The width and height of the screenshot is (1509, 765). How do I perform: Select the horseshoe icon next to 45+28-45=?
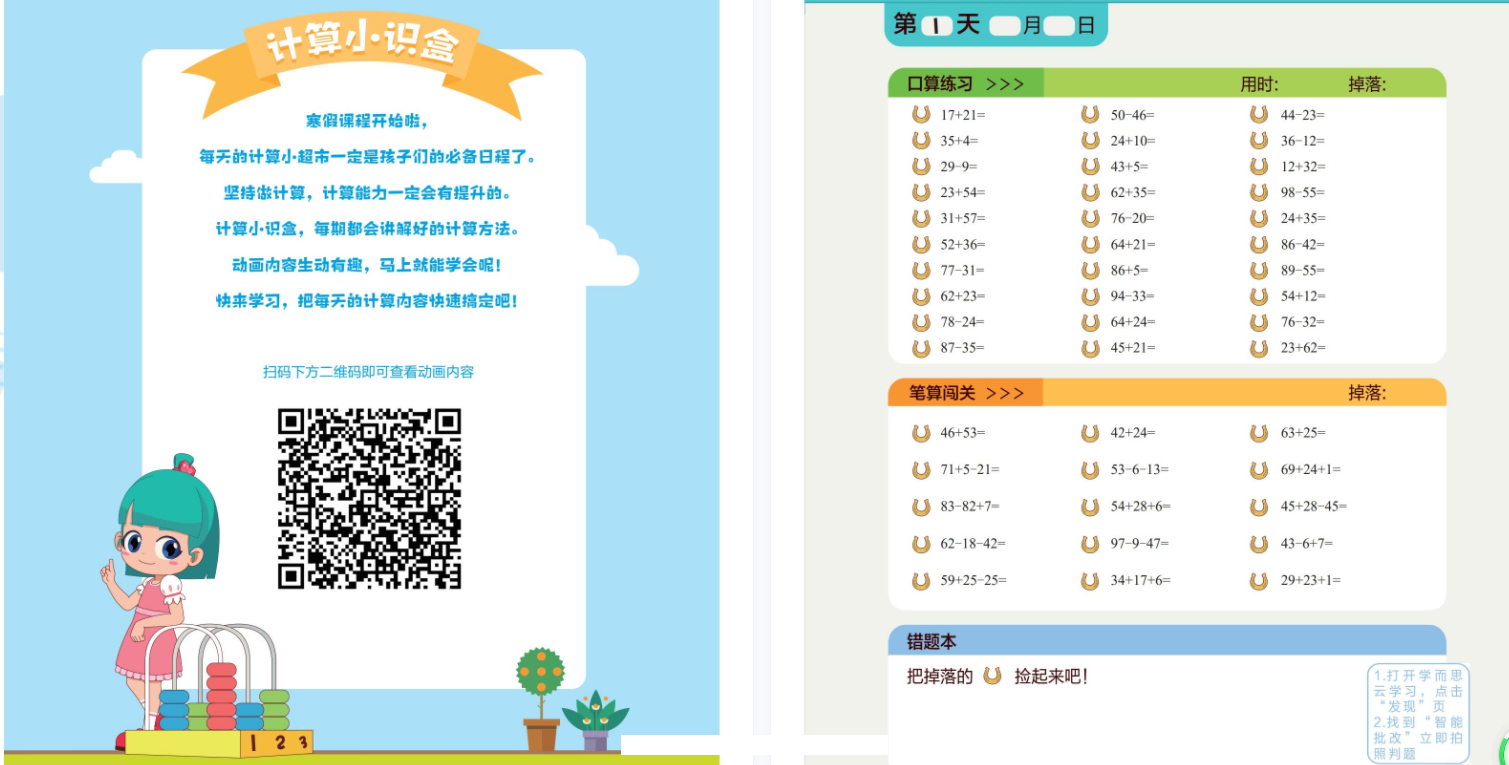(1259, 507)
